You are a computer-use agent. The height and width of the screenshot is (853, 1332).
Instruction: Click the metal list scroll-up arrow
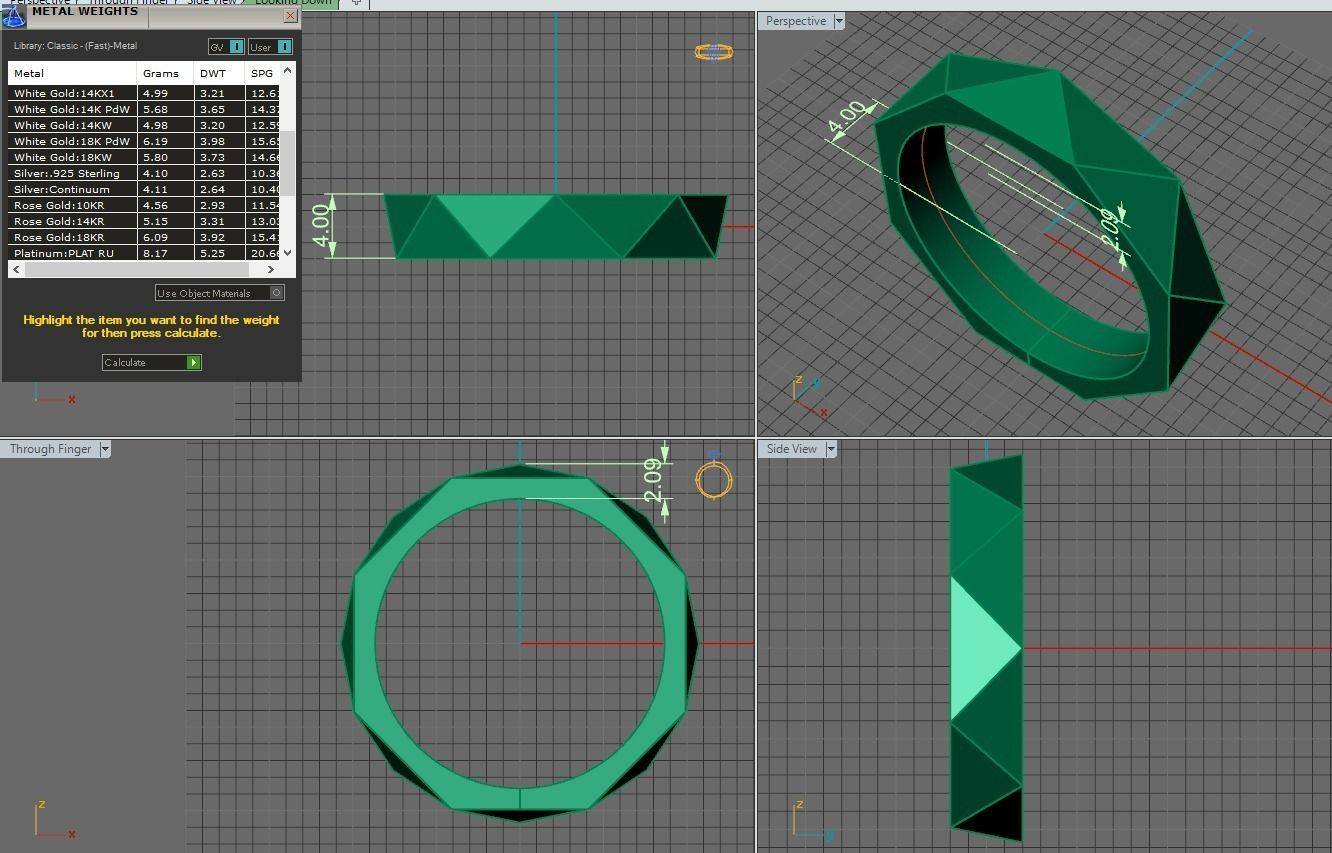(x=288, y=70)
